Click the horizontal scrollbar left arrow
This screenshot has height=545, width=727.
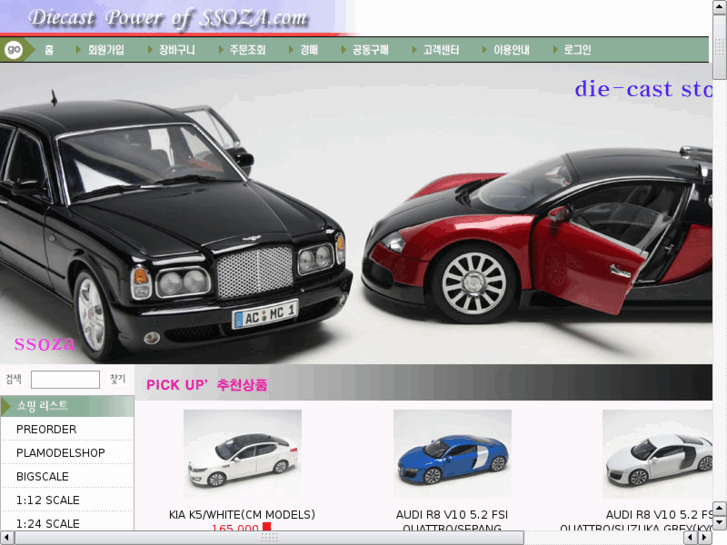(6, 538)
